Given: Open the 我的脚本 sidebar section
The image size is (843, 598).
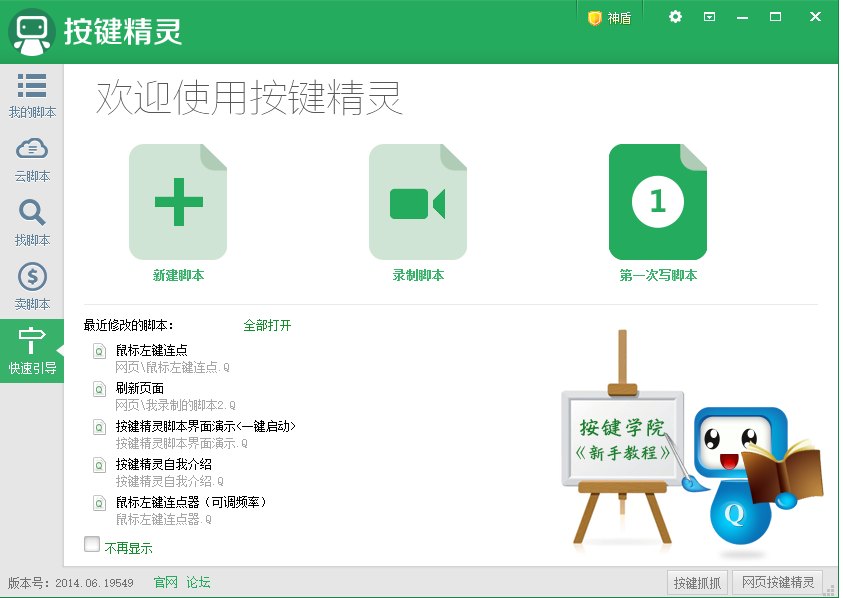Looking at the screenshot, I should 32,96.
